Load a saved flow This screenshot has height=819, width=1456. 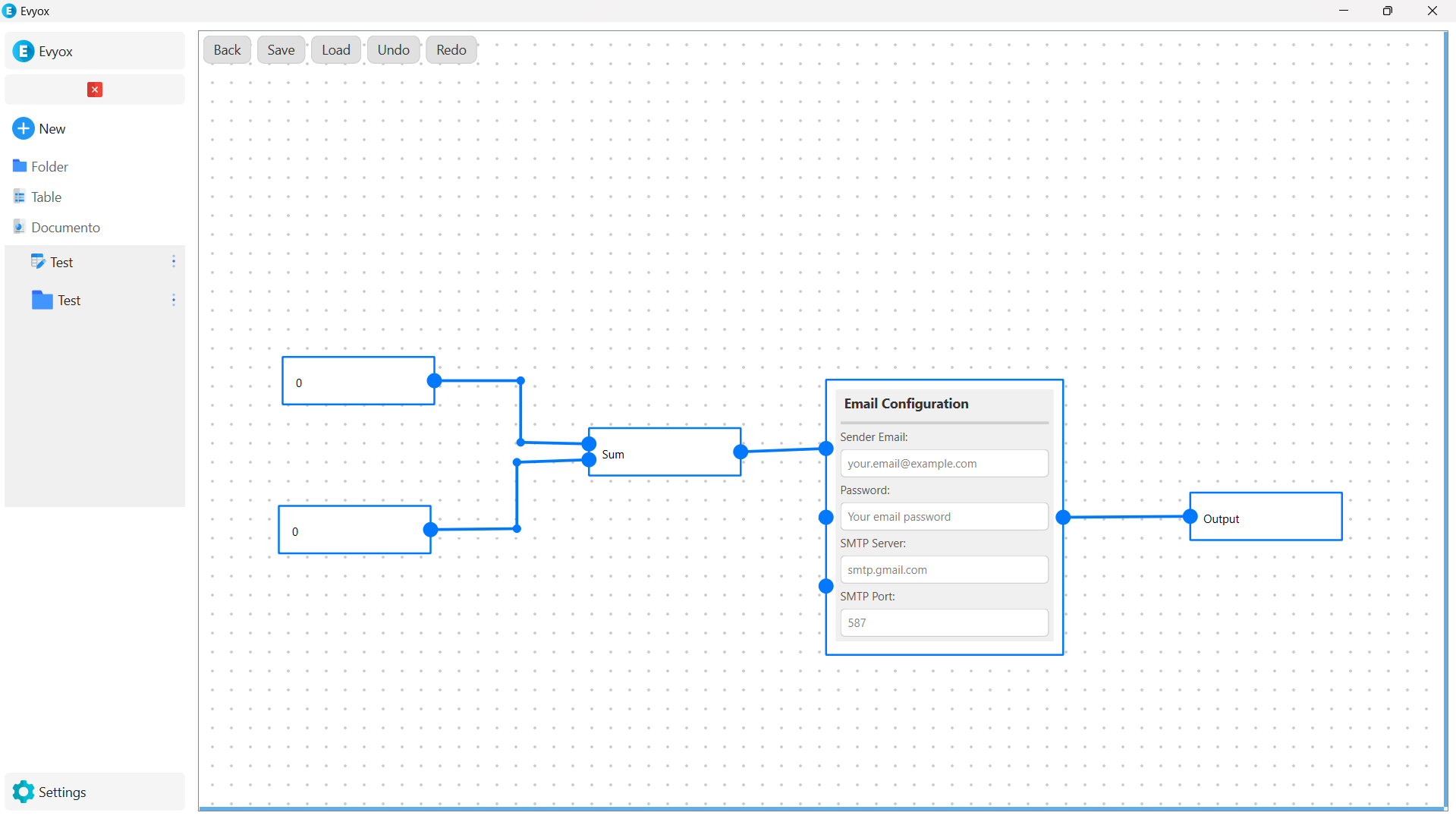[336, 50]
